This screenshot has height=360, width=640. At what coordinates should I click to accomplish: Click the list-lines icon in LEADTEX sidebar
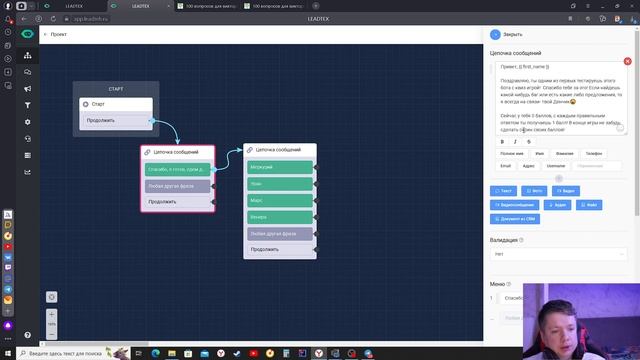tap(27, 156)
